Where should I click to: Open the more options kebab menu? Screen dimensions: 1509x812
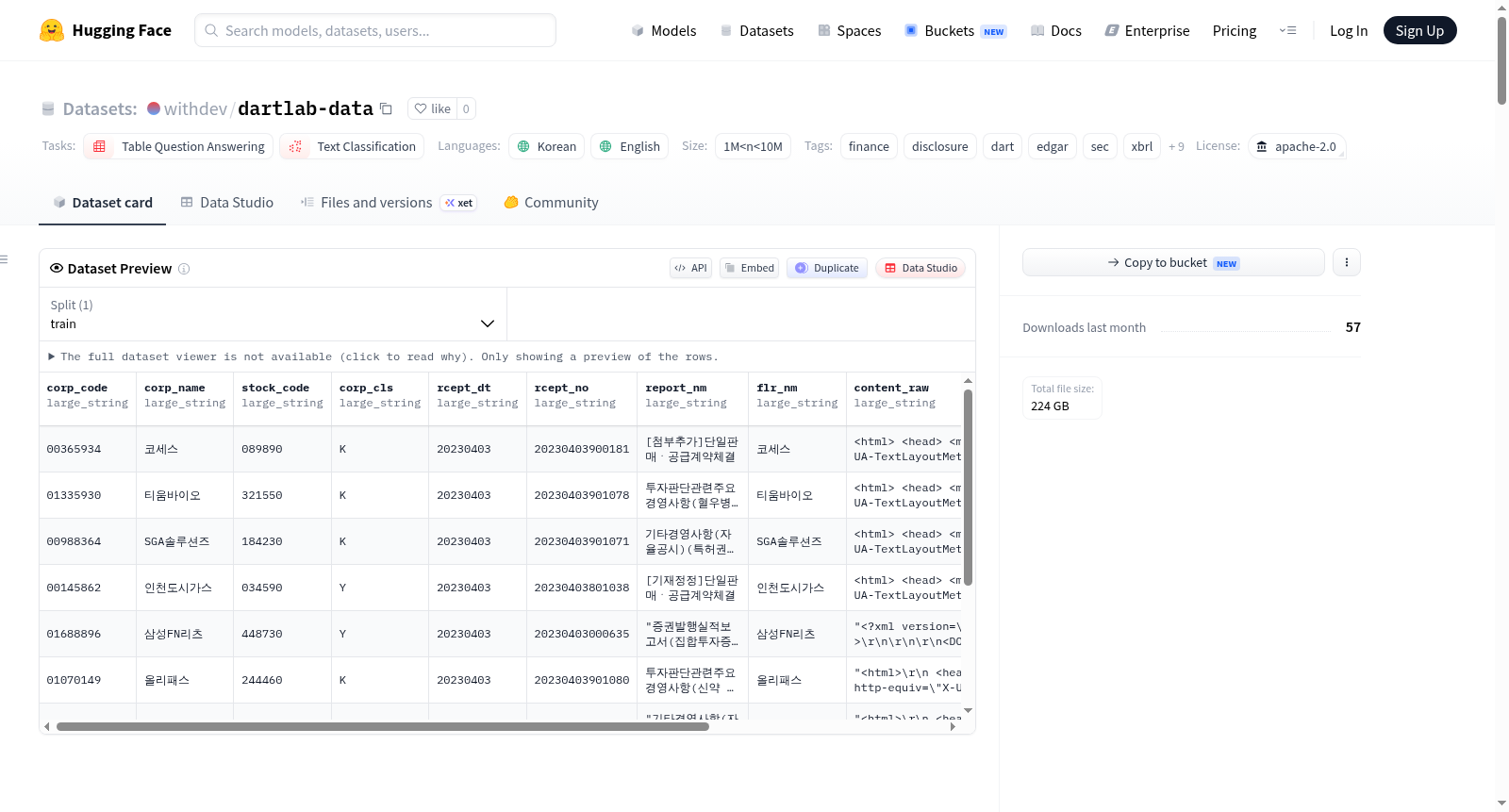[1347, 262]
